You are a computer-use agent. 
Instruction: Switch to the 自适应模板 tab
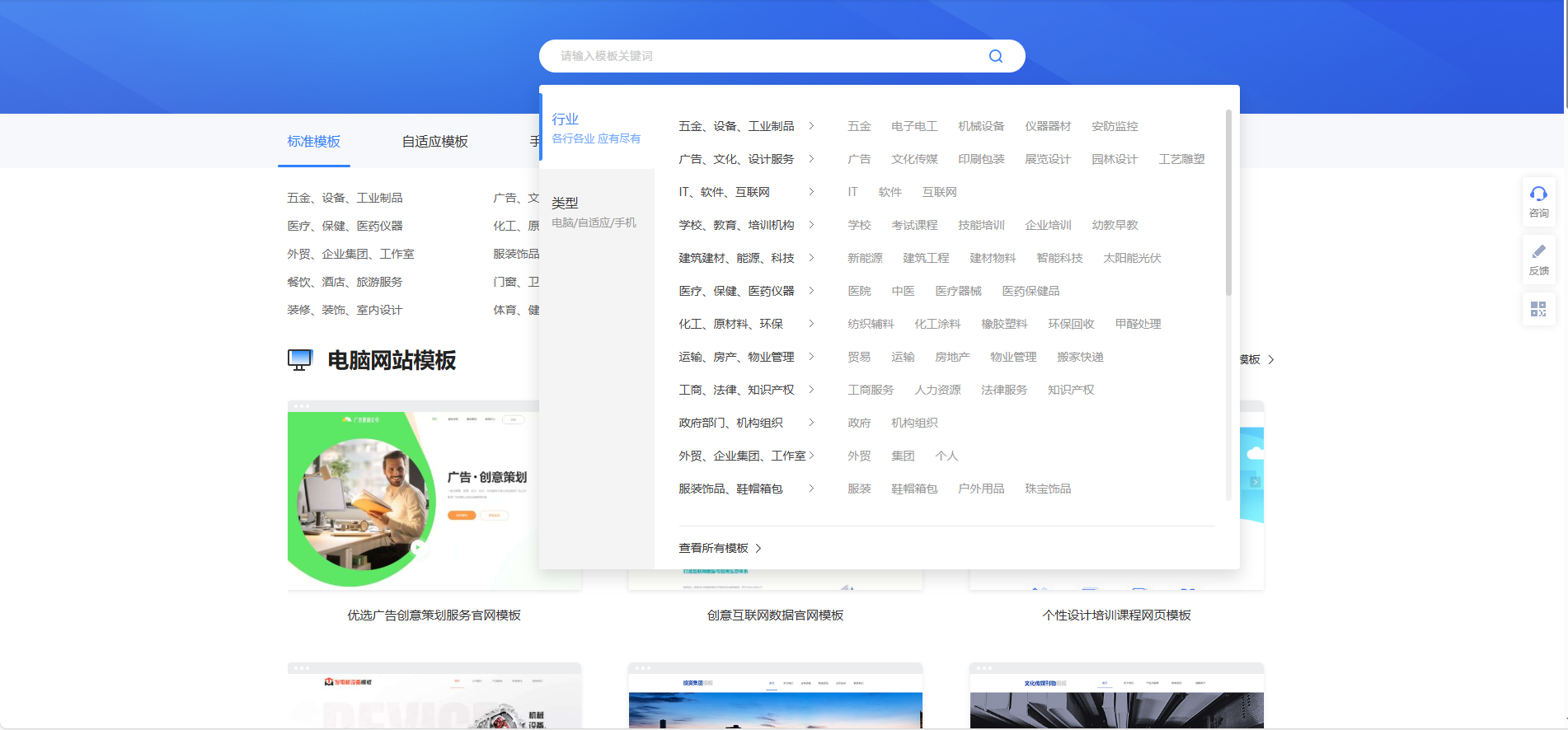pos(434,142)
